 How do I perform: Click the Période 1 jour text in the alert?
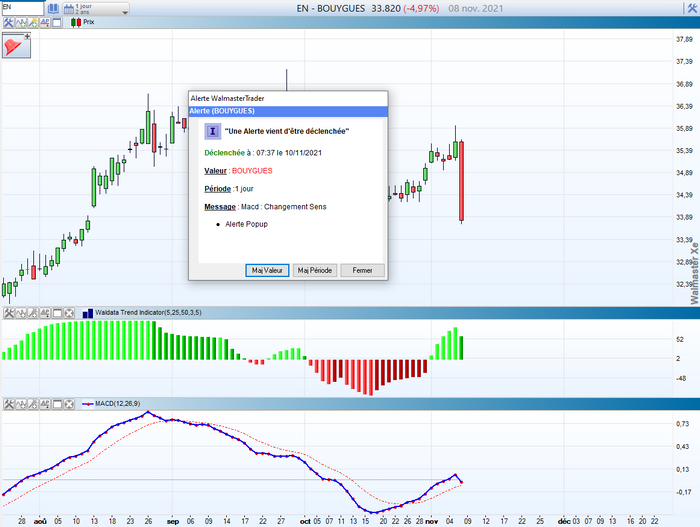[229, 189]
